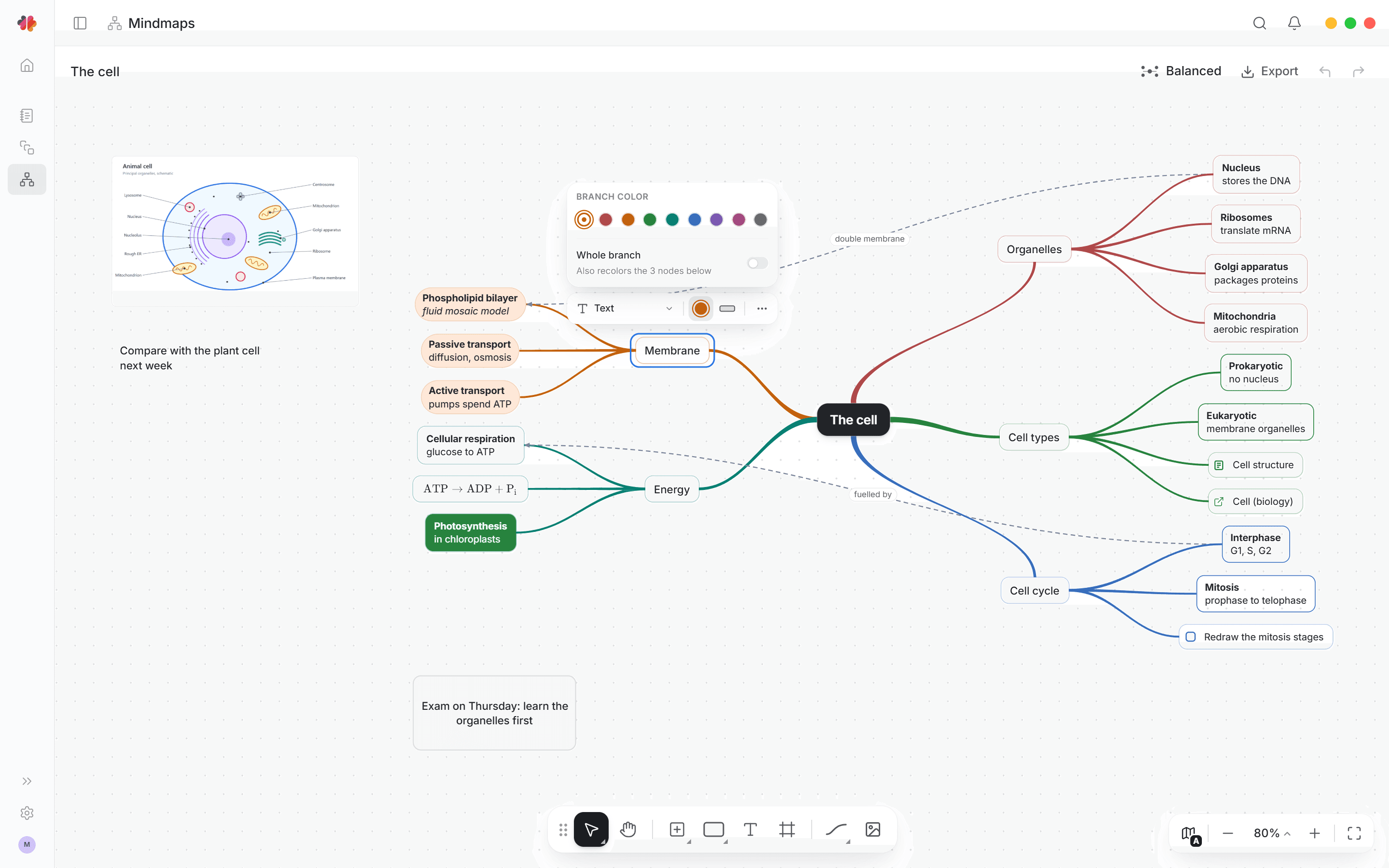The width and height of the screenshot is (1389, 868).
Task: Click the text tool icon
Action: (x=750, y=829)
